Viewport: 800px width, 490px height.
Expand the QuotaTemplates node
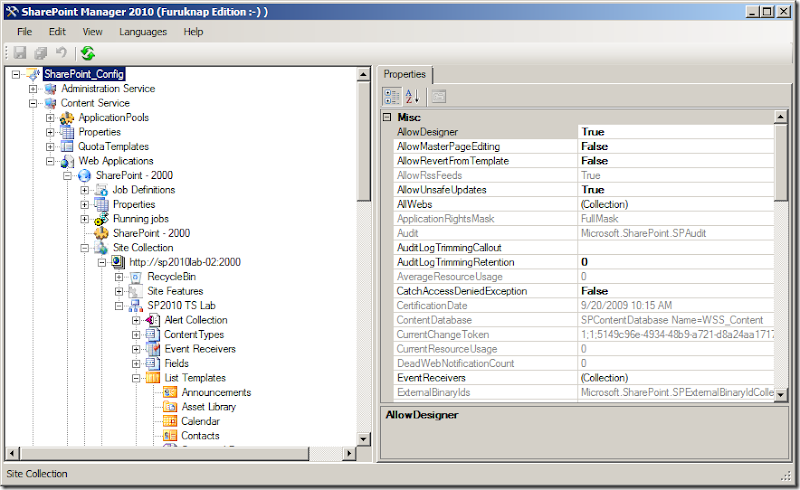pyautogui.click(x=50, y=146)
